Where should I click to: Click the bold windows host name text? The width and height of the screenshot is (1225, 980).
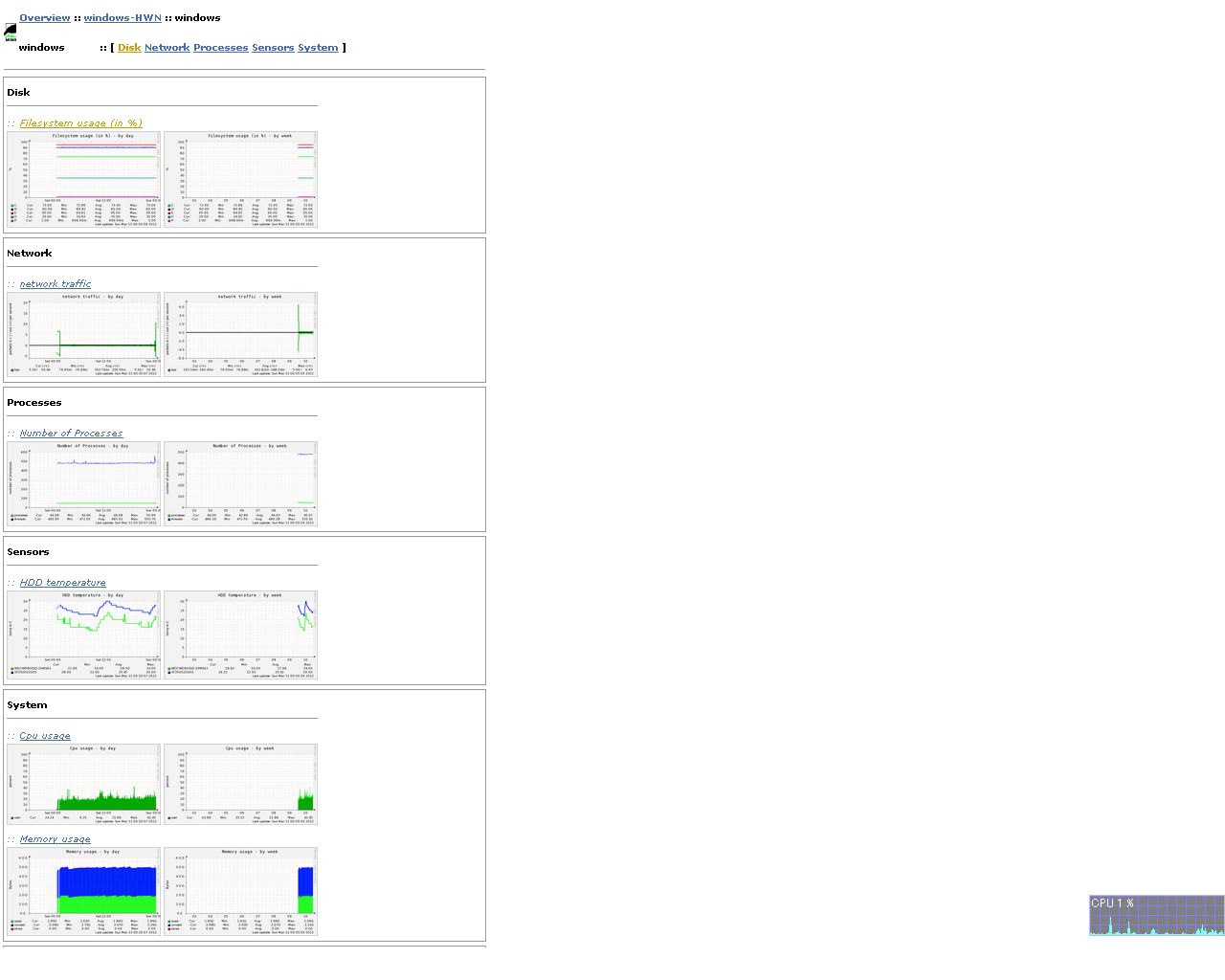click(41, 48)
